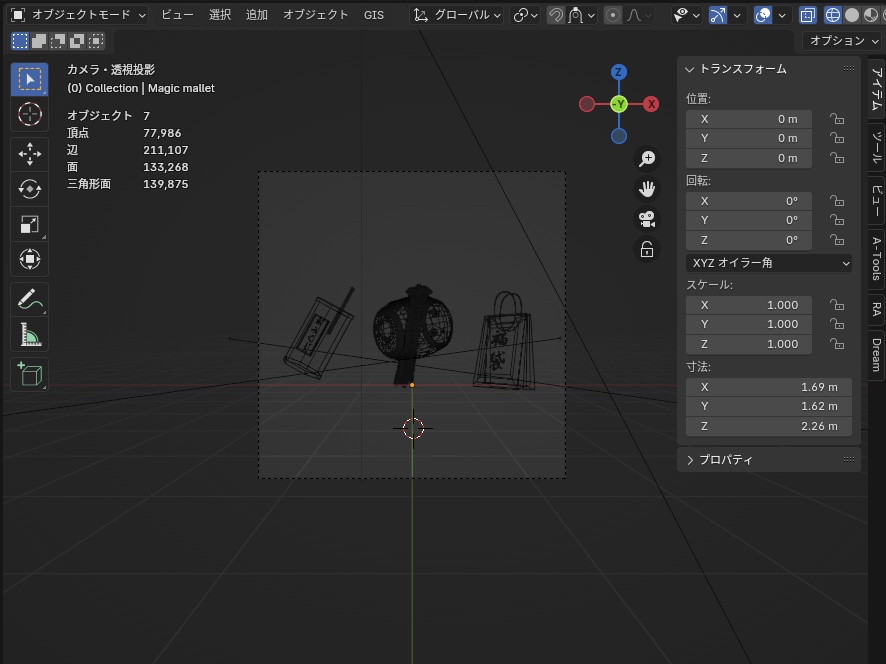The width and height of the screenshot is (886, 664).
Task: Click the green -Y axis gizmo
Action: point(619,104)
